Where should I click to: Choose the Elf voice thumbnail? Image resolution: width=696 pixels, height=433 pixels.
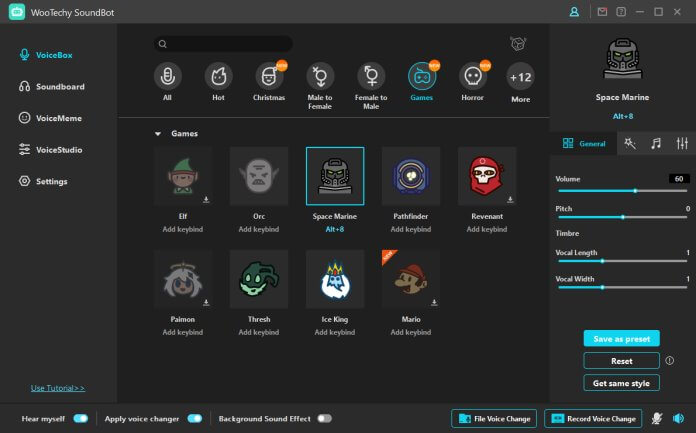(x=183, y=176)
